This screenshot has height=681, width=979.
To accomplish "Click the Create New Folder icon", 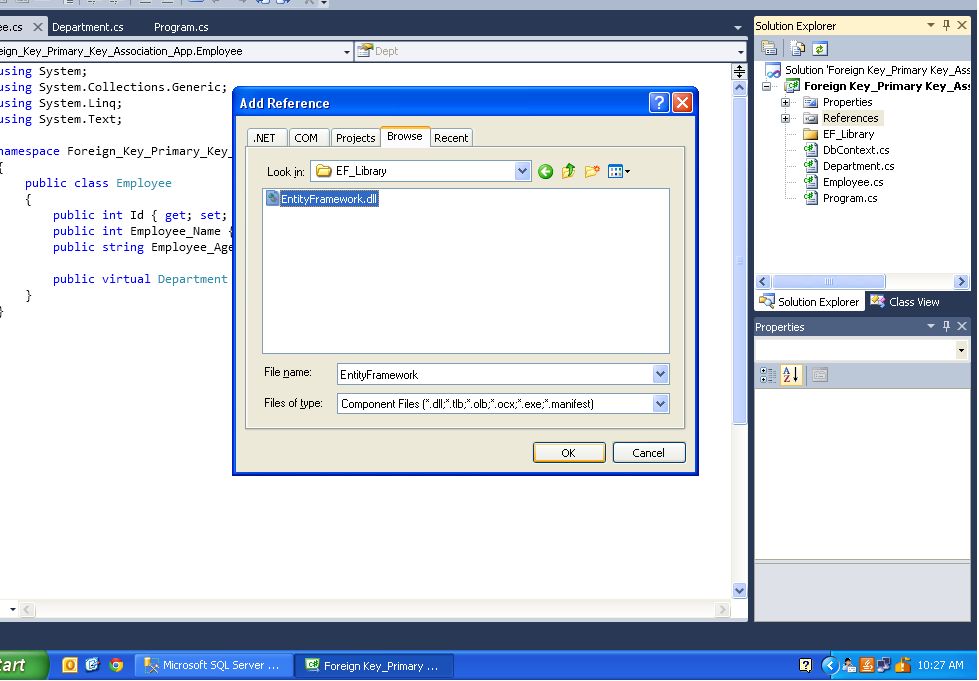I will [592, 171].
